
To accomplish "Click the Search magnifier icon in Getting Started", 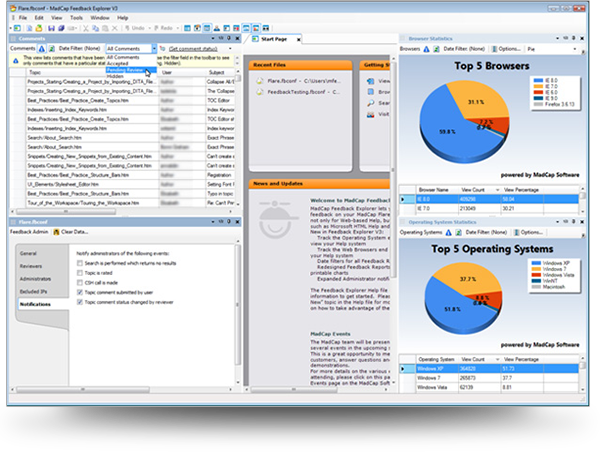I will point(370,103).
